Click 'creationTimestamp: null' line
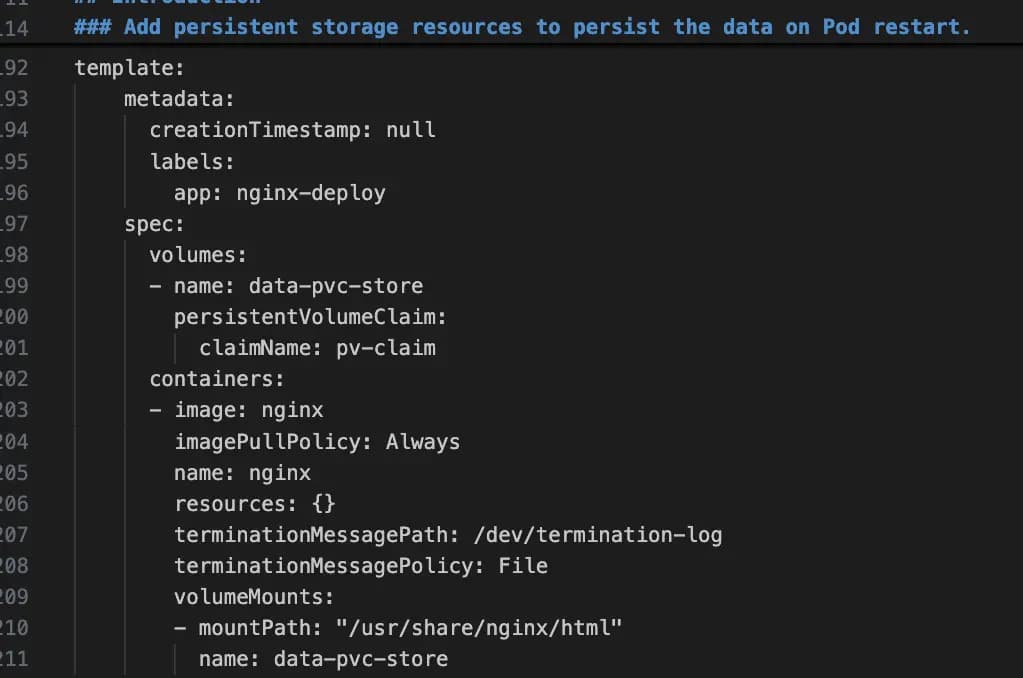1023x678 pixels. click(x=292, y=130)
